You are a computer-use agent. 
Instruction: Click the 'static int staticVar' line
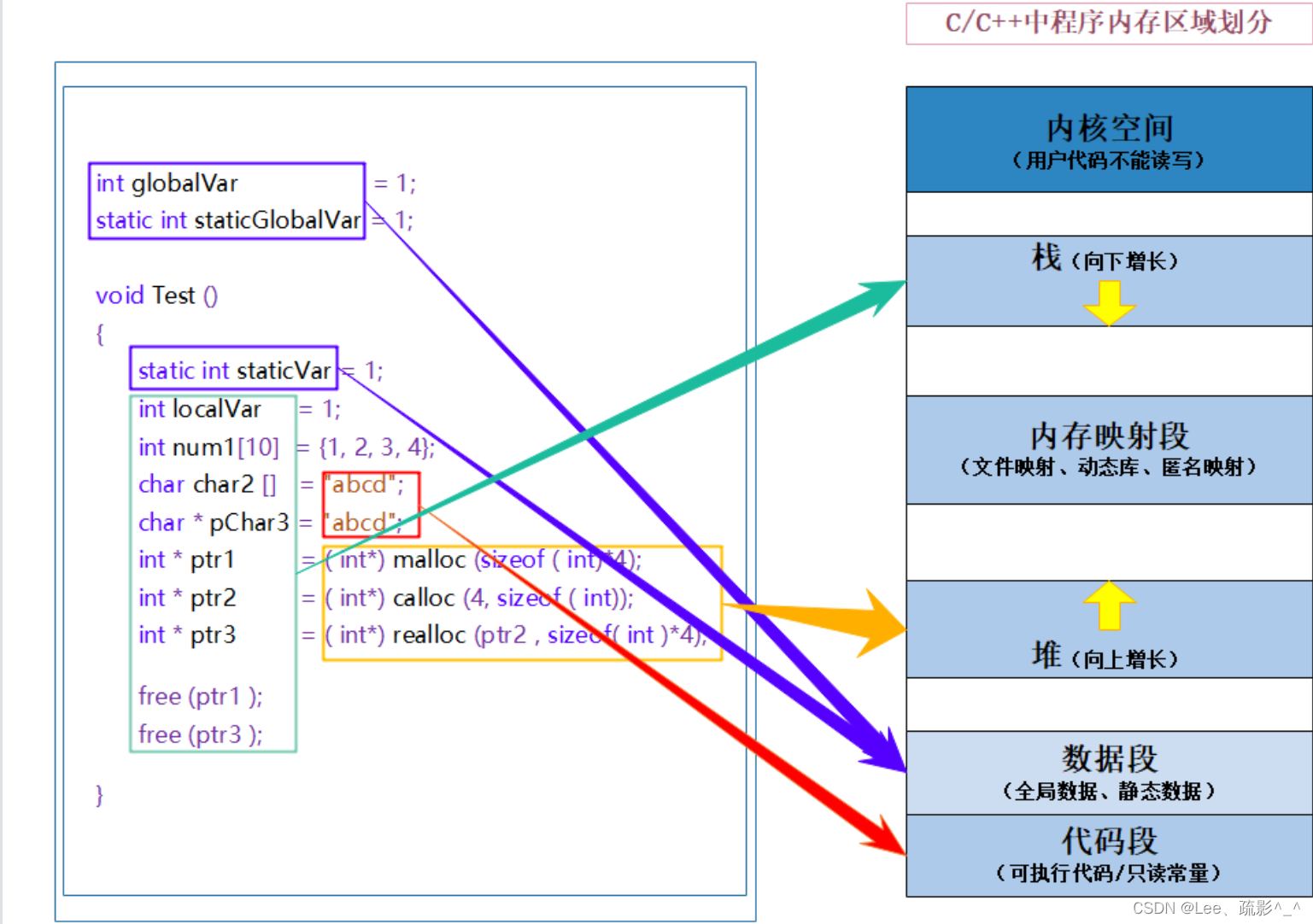tap(234, 371)
